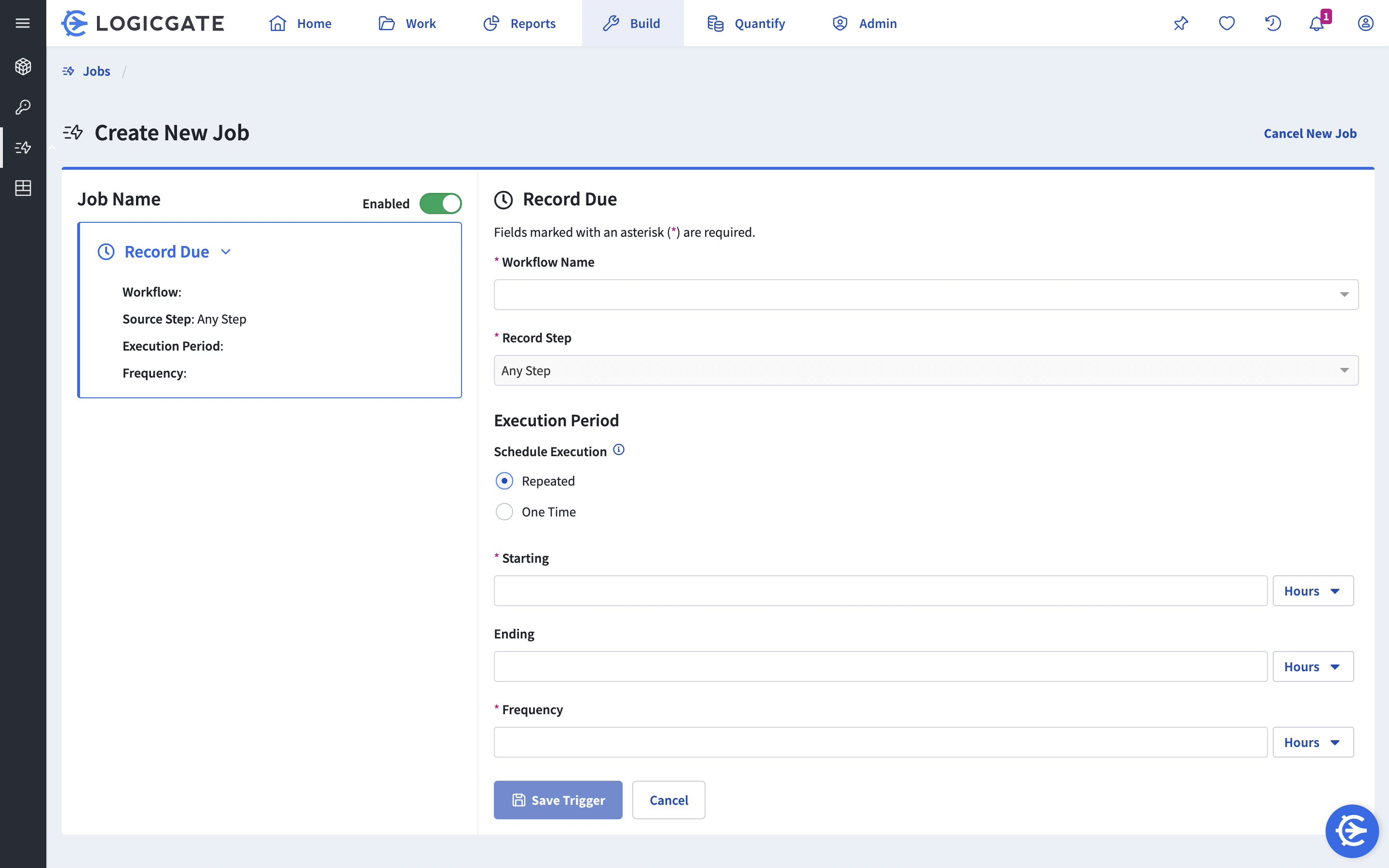
Task: Open the recent history clock icon
Action: (x=1272, y=23)
